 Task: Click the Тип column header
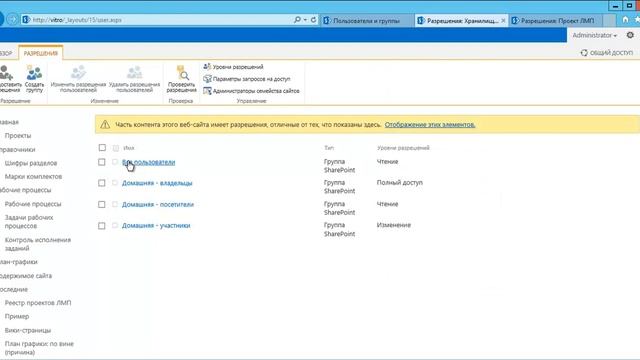tap(329, 148)
